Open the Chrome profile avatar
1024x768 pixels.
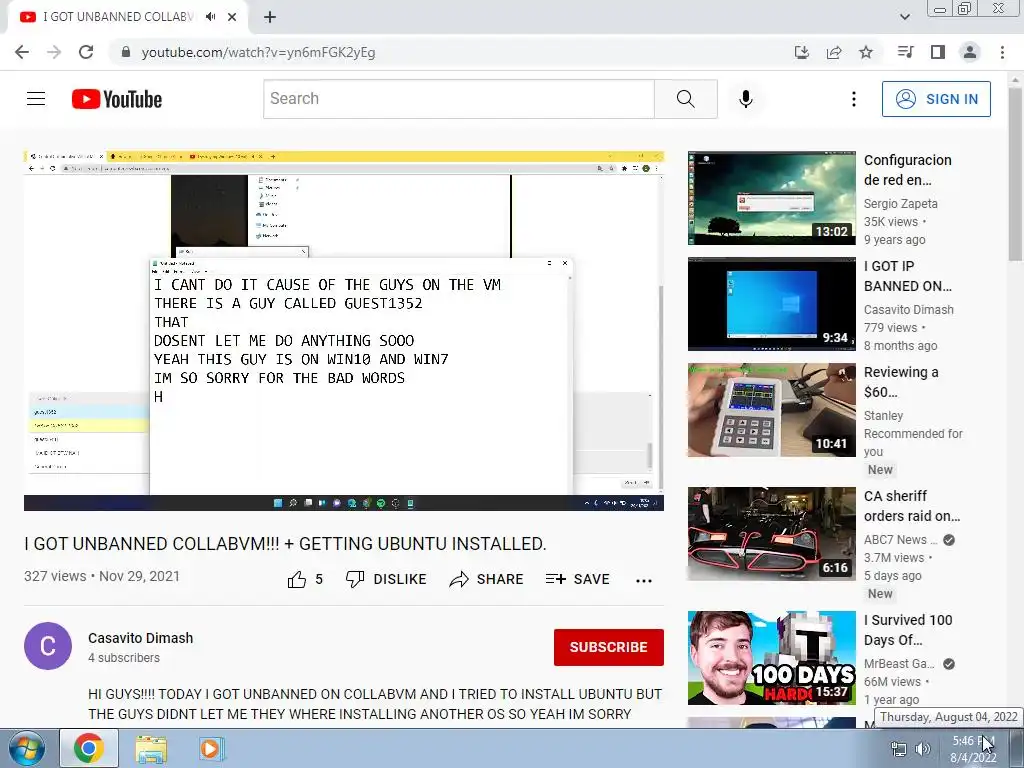point(970,52)
